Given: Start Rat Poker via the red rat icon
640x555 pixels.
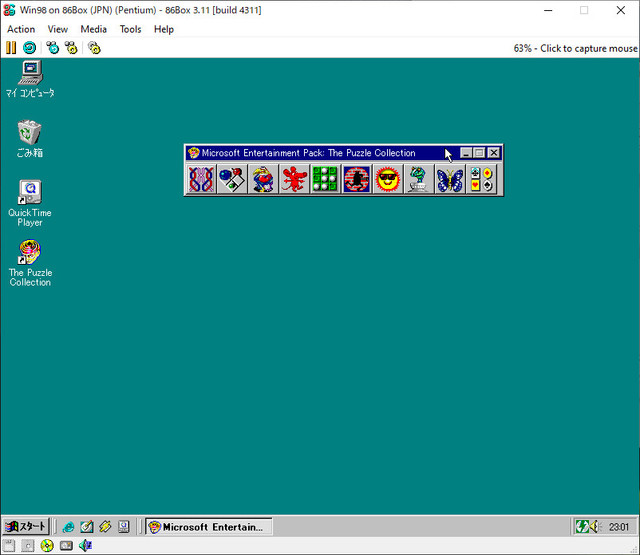Looking at the screenshot, I should pos(294,179).
